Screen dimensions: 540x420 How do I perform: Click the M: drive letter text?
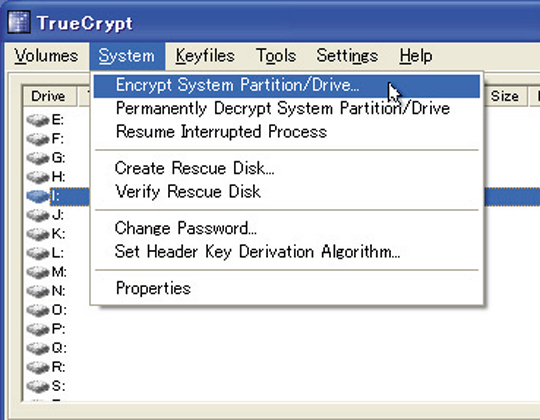click(x=59, y=272)
